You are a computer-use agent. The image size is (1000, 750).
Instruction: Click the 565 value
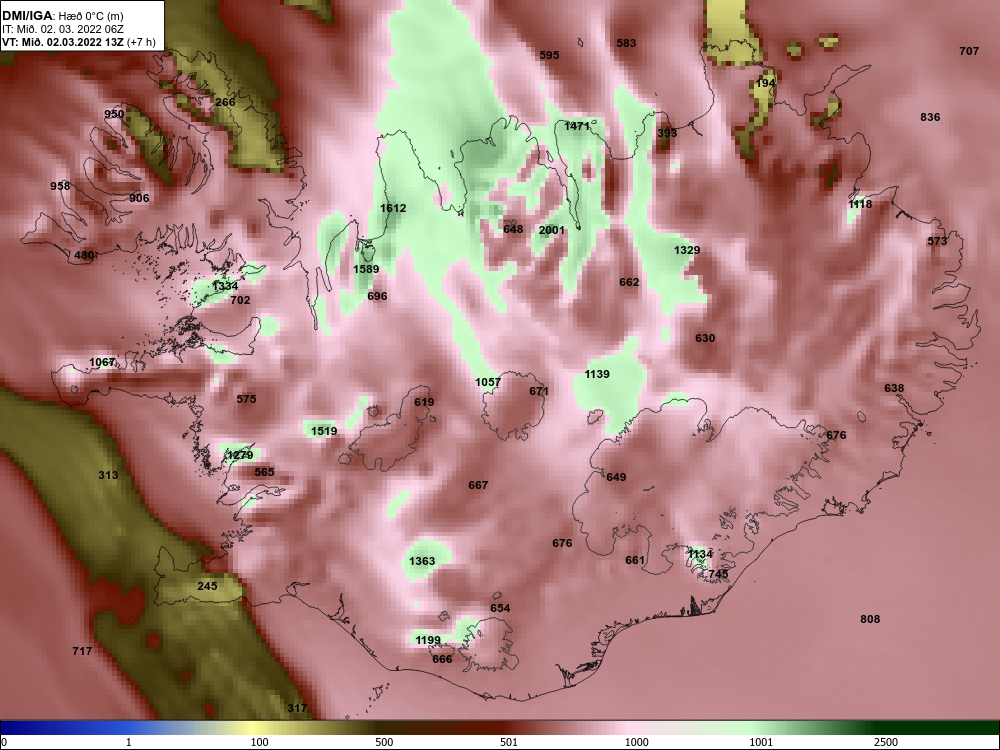264,473
